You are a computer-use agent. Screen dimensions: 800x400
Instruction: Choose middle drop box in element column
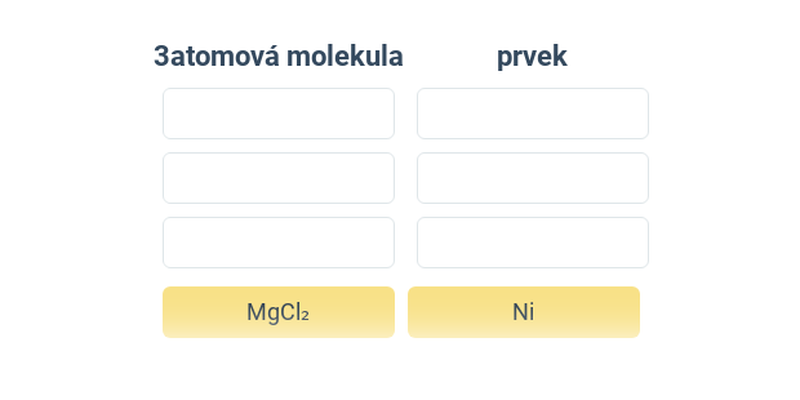(x=533, y=178)
